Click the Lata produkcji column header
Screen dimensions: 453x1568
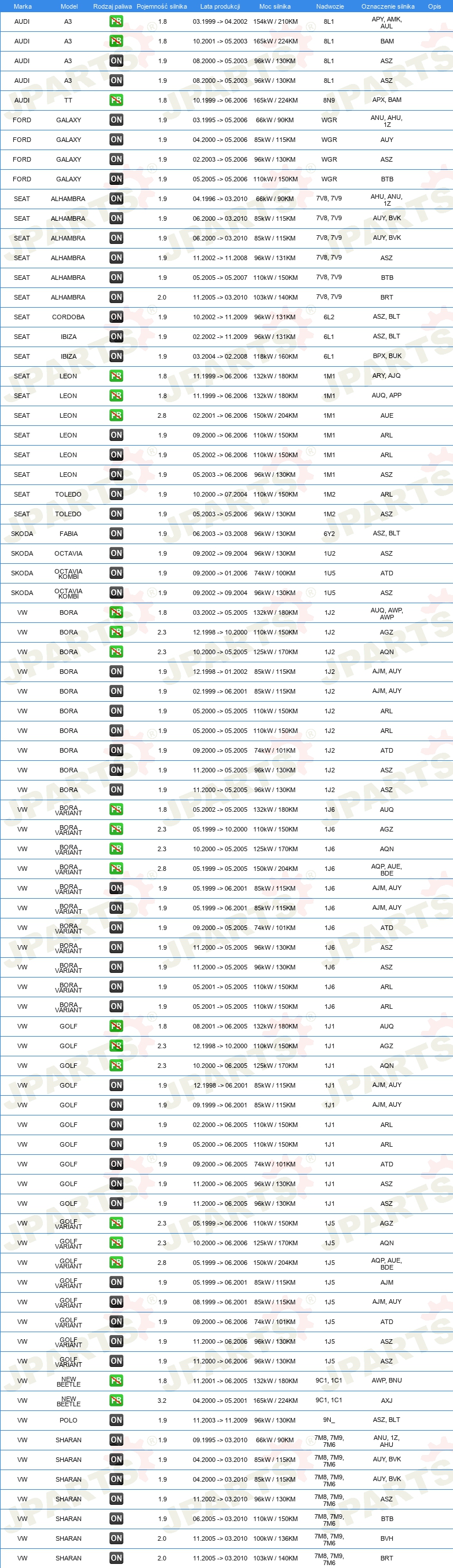[220, 7]
